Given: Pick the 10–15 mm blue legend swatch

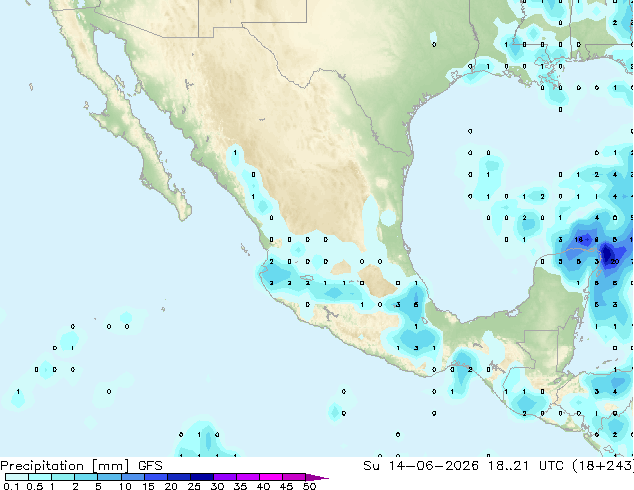Looking at the screenshot, I should tap(132, 477).
